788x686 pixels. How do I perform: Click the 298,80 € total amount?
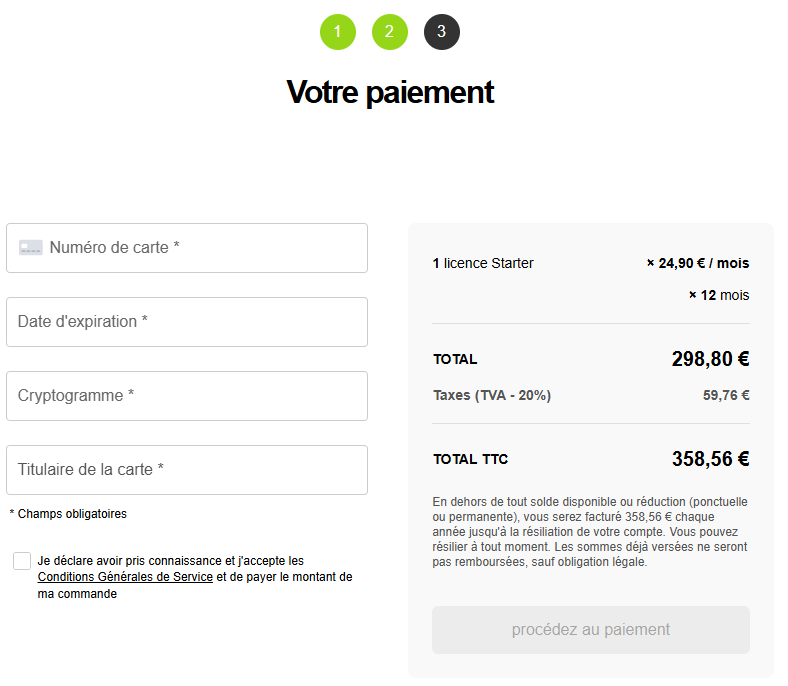[710, 359]
